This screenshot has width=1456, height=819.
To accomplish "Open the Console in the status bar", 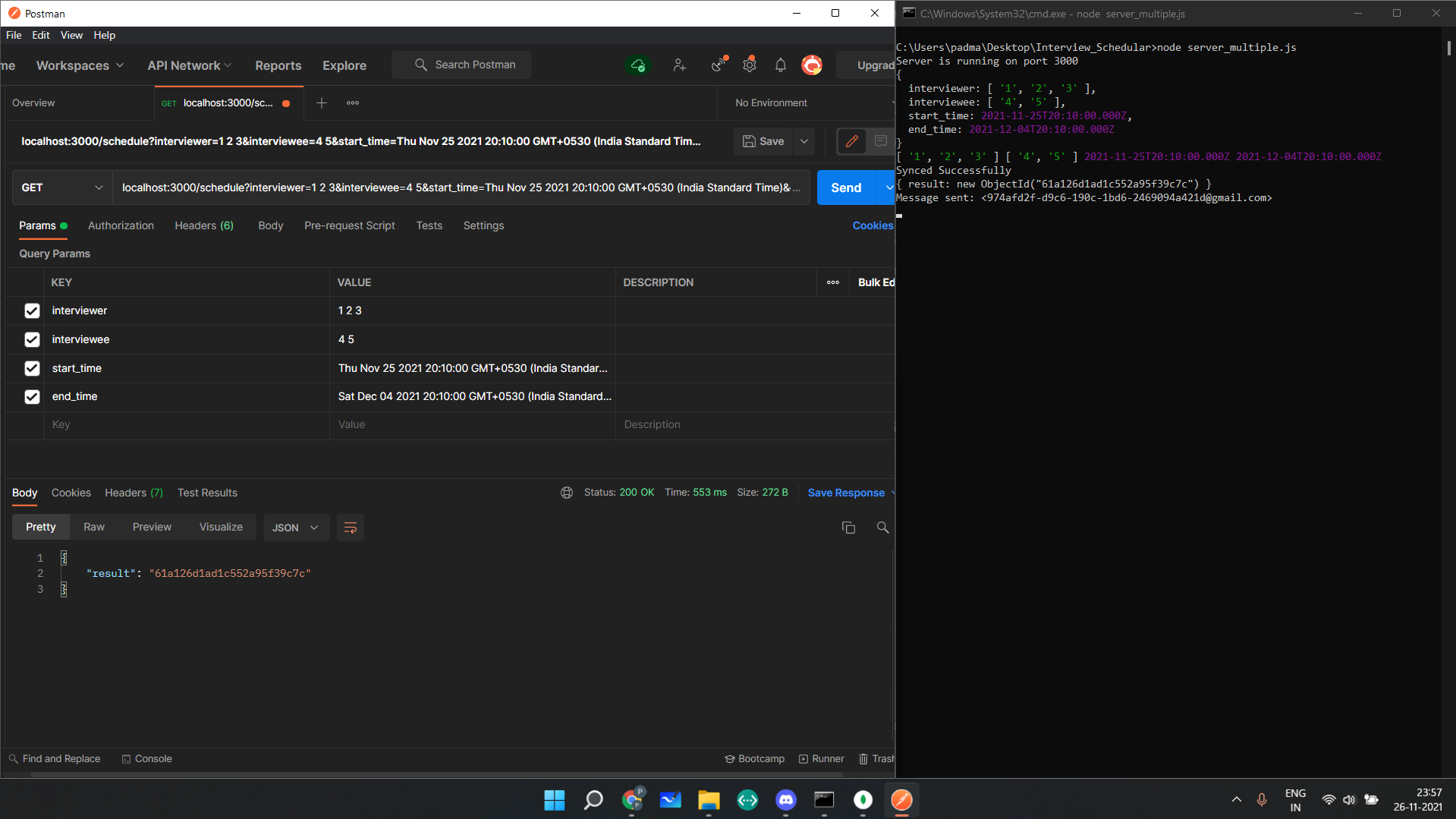I will 147,759.
